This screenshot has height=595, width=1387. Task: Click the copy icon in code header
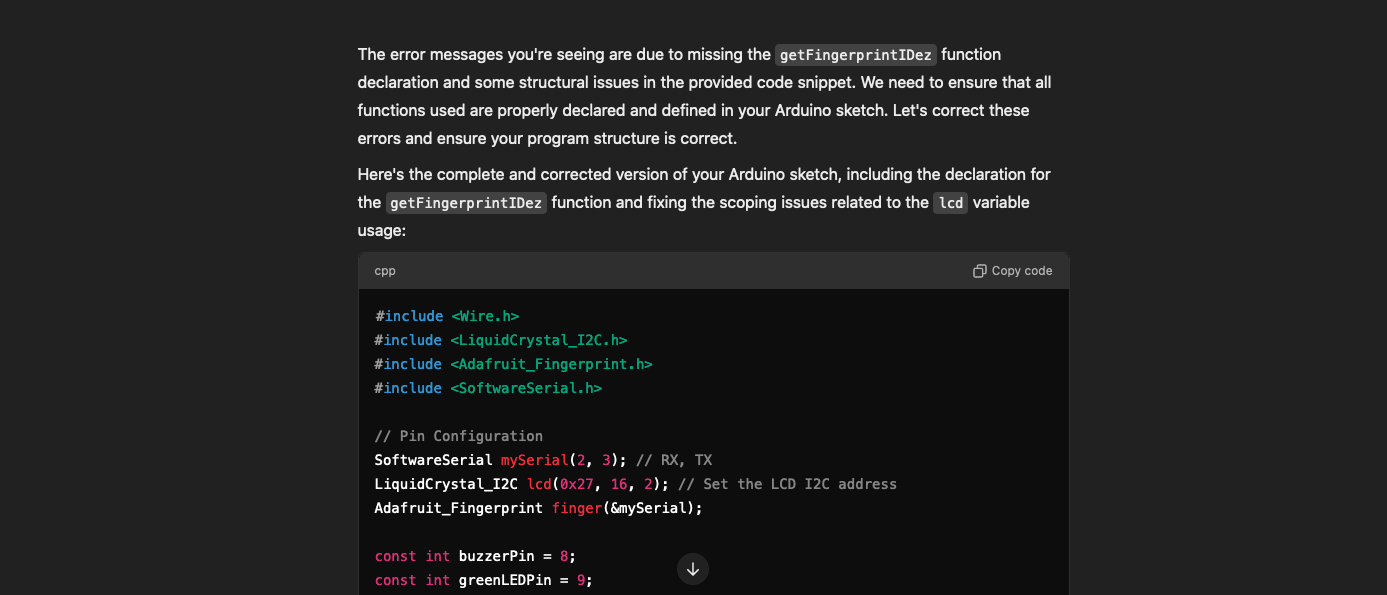pyautogui.click(x=980, y=271)
